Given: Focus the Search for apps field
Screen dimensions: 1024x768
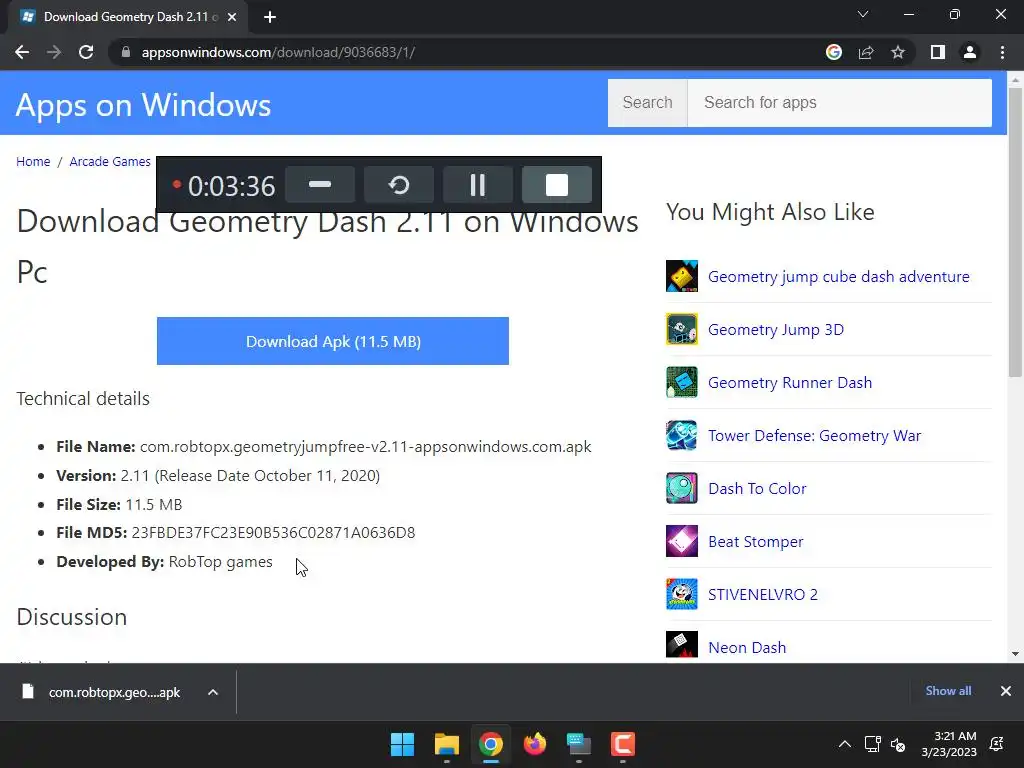Looking at the screenshot, I should [840, 103].
